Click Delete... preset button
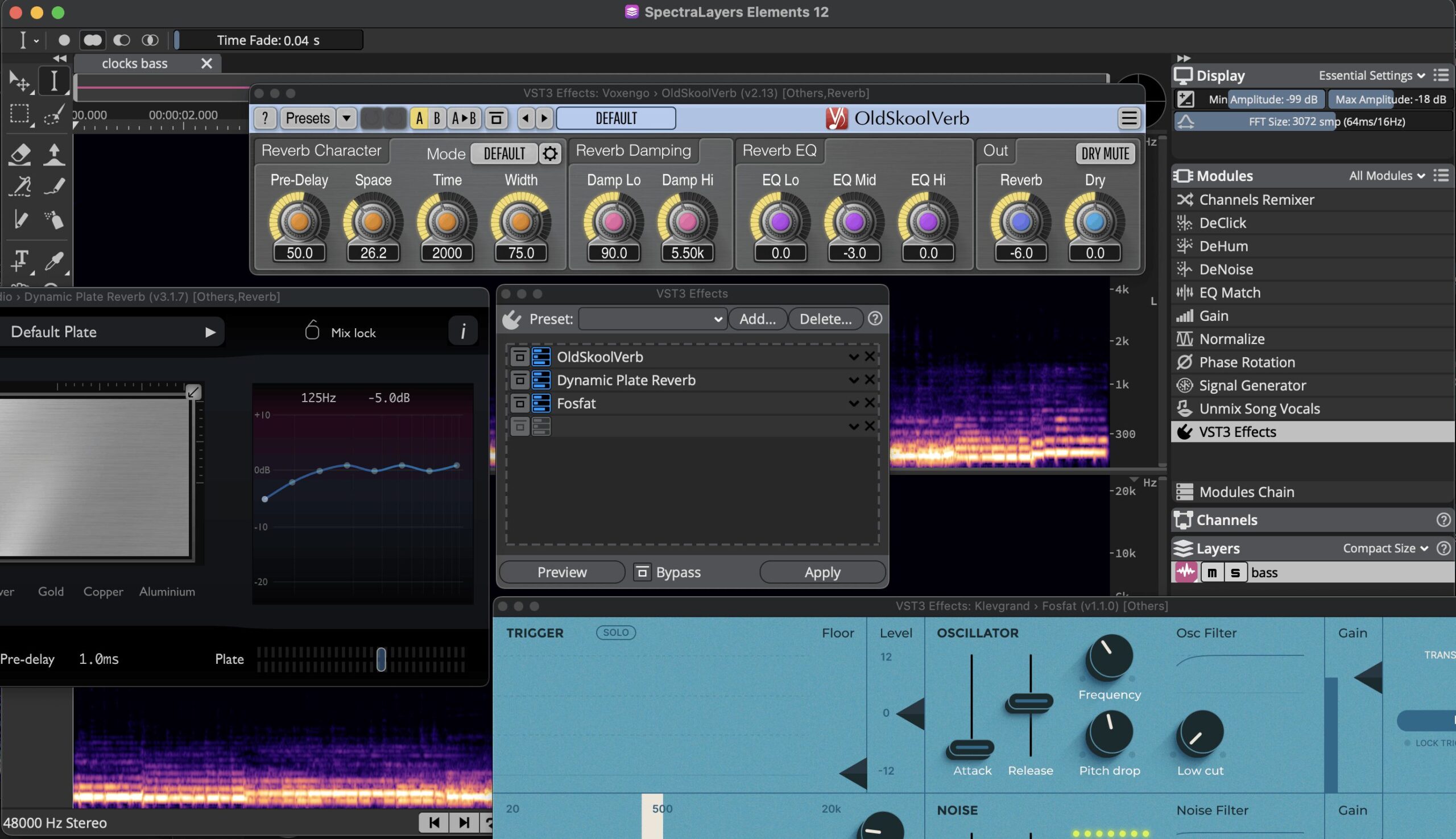This screenshot has width=1456, height=839. point(825,319)
